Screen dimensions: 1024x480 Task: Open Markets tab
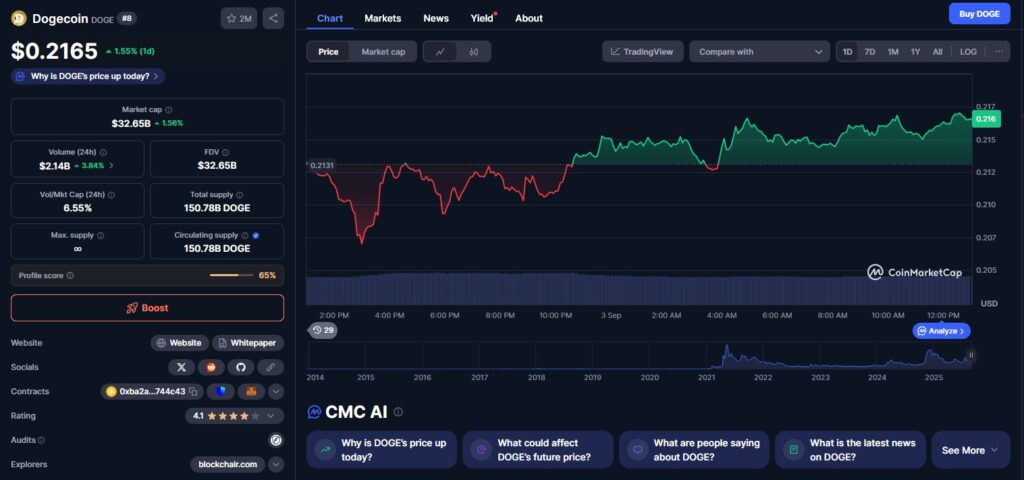(383, 18)
